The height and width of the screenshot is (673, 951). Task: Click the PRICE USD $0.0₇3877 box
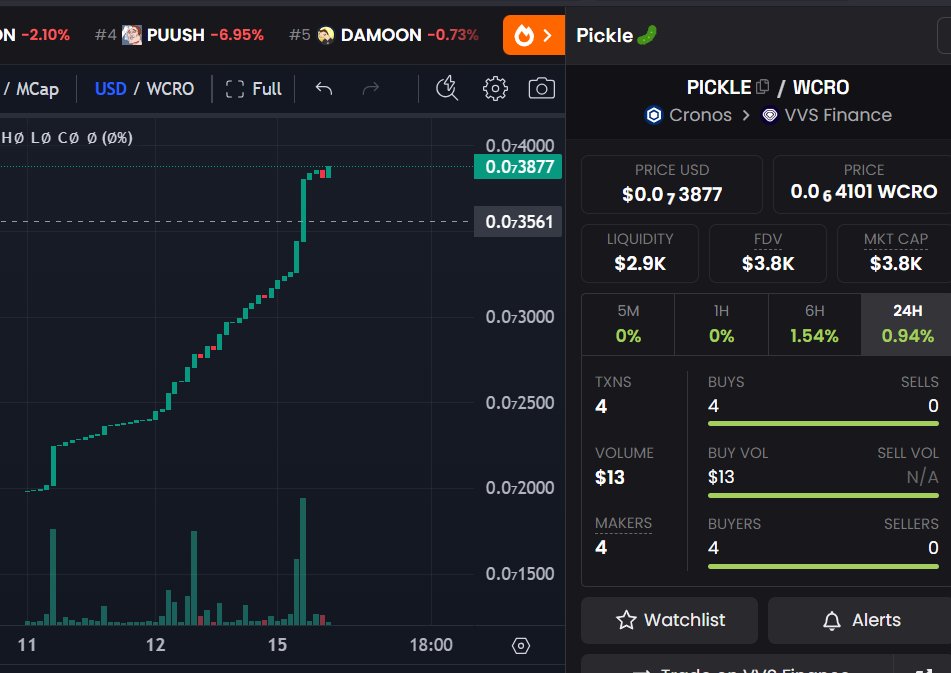coord(671,184)
